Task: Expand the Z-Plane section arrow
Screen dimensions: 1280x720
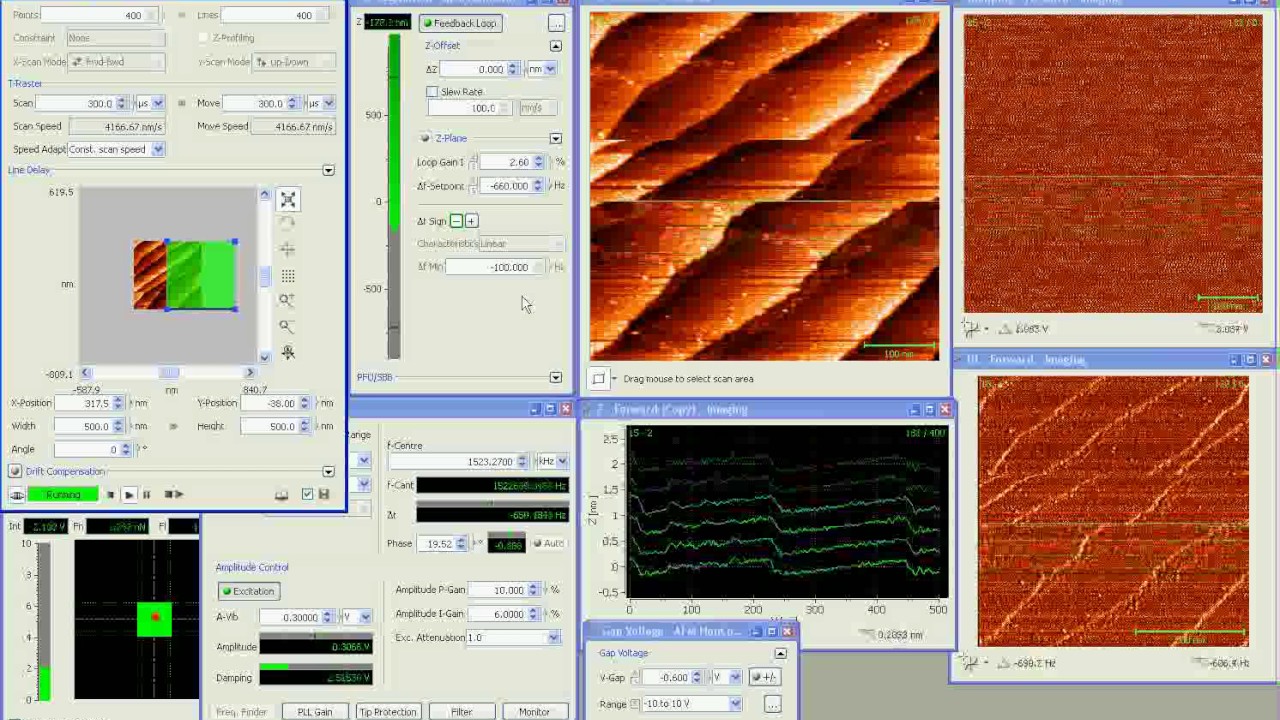Action: coord(556,139)
